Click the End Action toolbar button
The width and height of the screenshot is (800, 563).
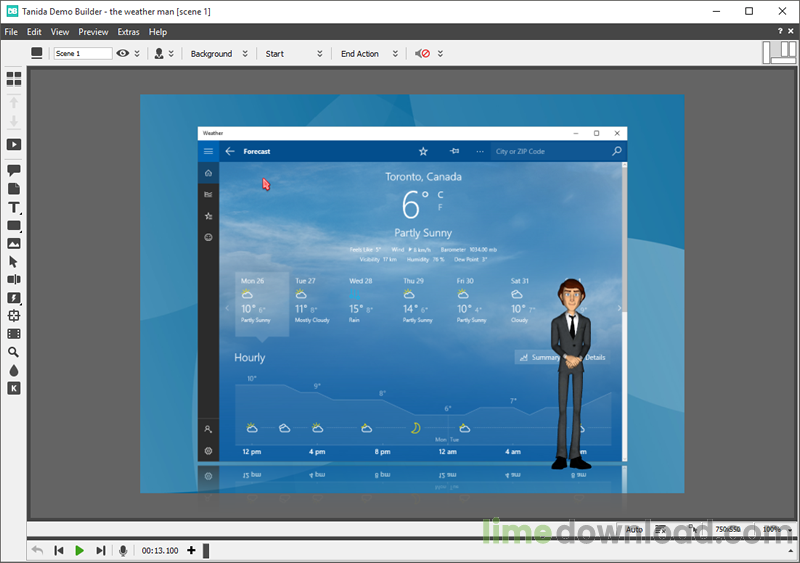360,54
